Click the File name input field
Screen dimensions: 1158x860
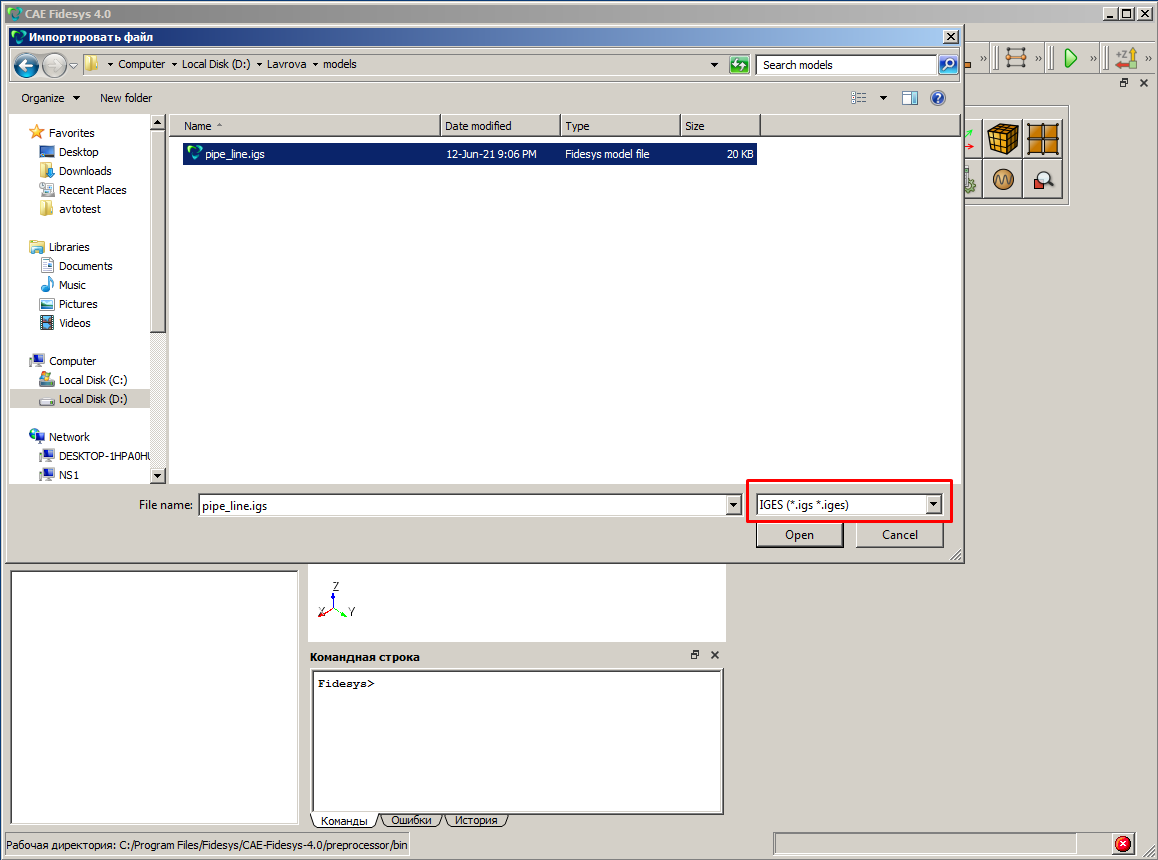click(463, 505)
